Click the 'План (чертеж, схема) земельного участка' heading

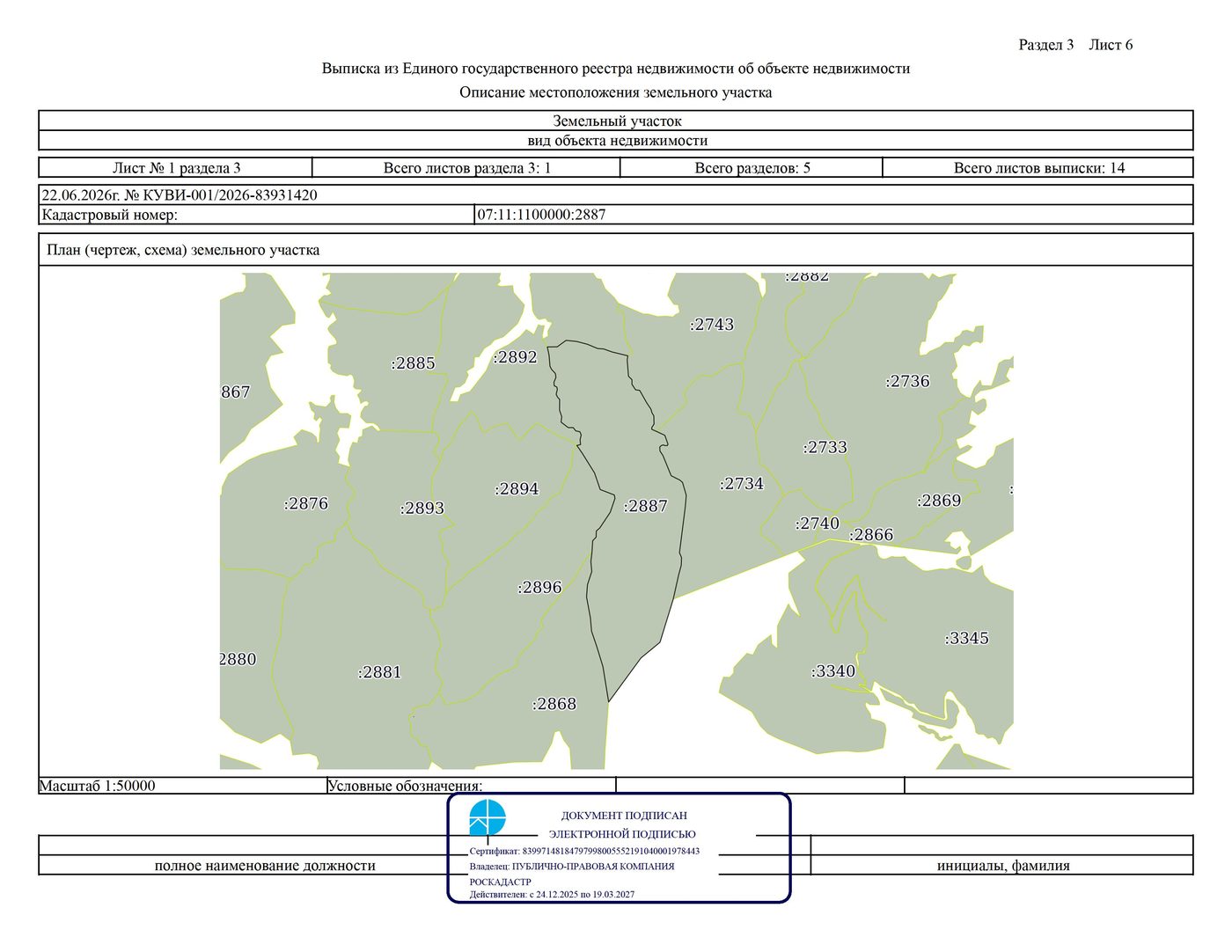pyautogui.click(x=183, y=250)
